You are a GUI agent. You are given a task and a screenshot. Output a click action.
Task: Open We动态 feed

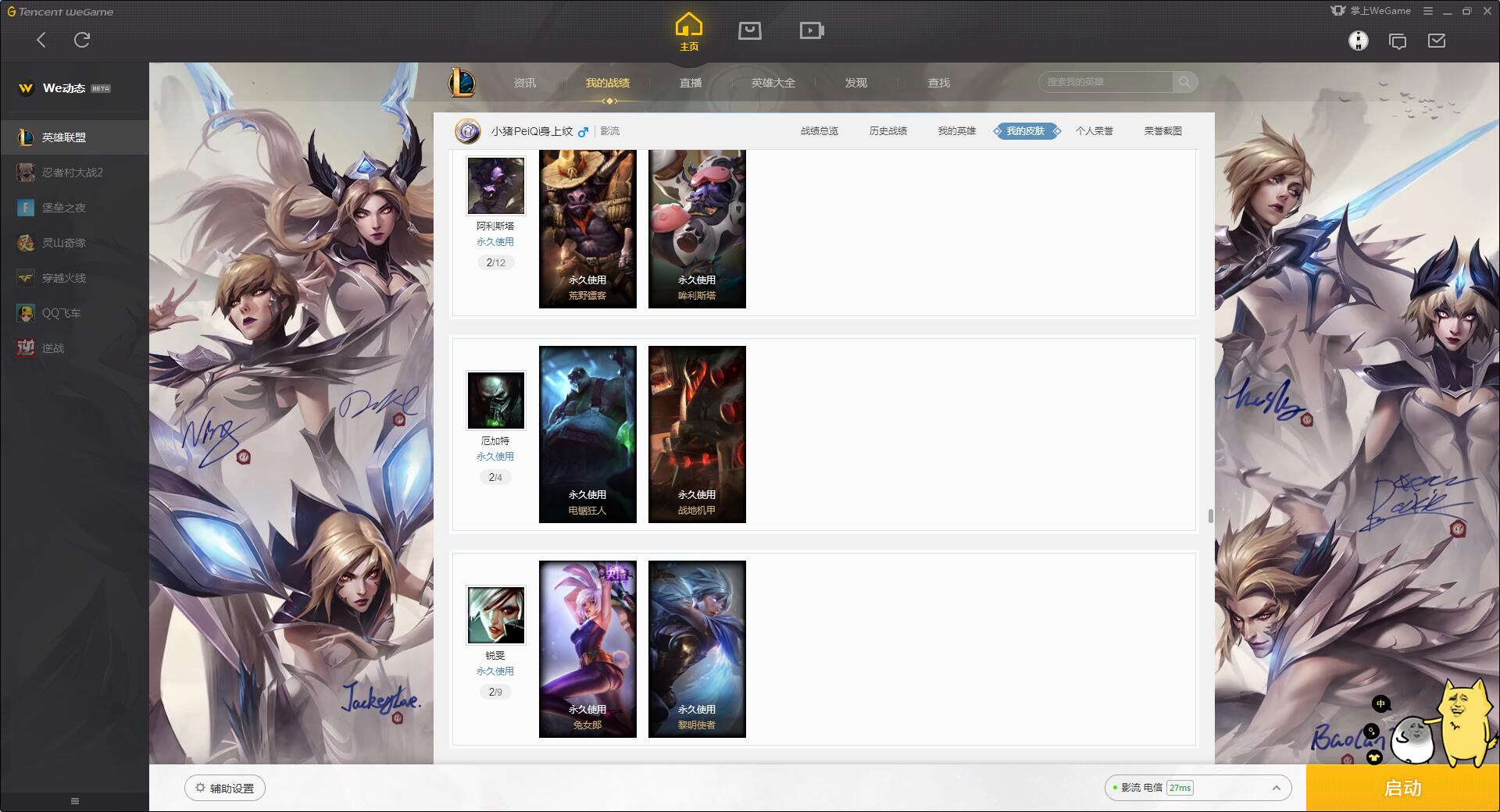click(65, 88)
